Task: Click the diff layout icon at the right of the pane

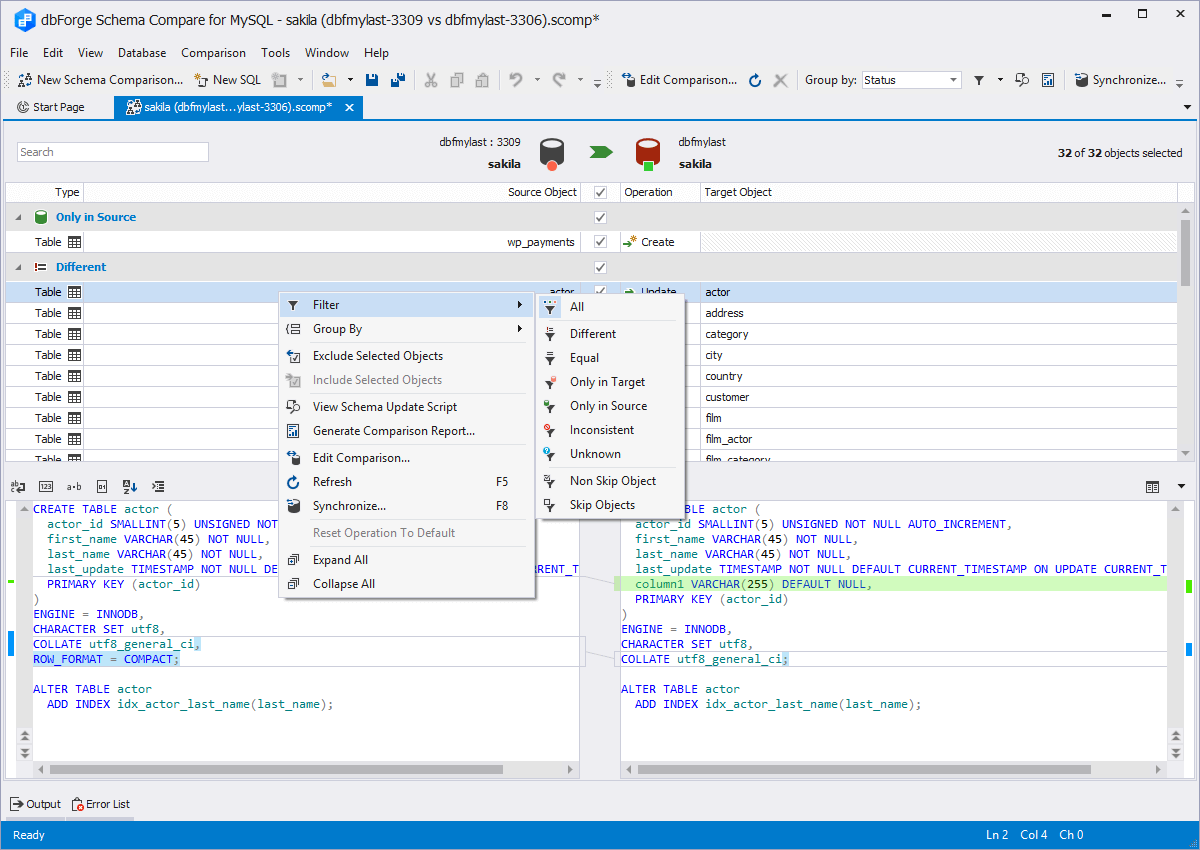Action: point(1152,486)
